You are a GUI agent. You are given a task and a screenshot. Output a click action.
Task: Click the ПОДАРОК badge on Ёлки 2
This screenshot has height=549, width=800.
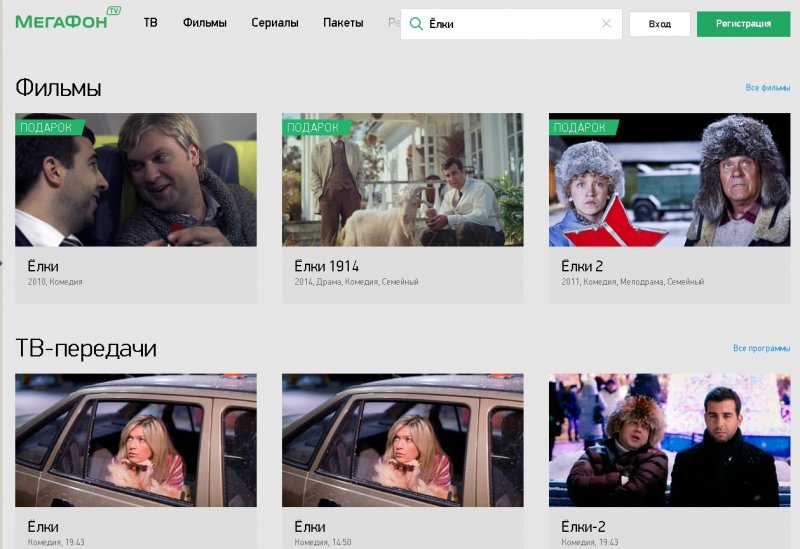tap(581, 127)
